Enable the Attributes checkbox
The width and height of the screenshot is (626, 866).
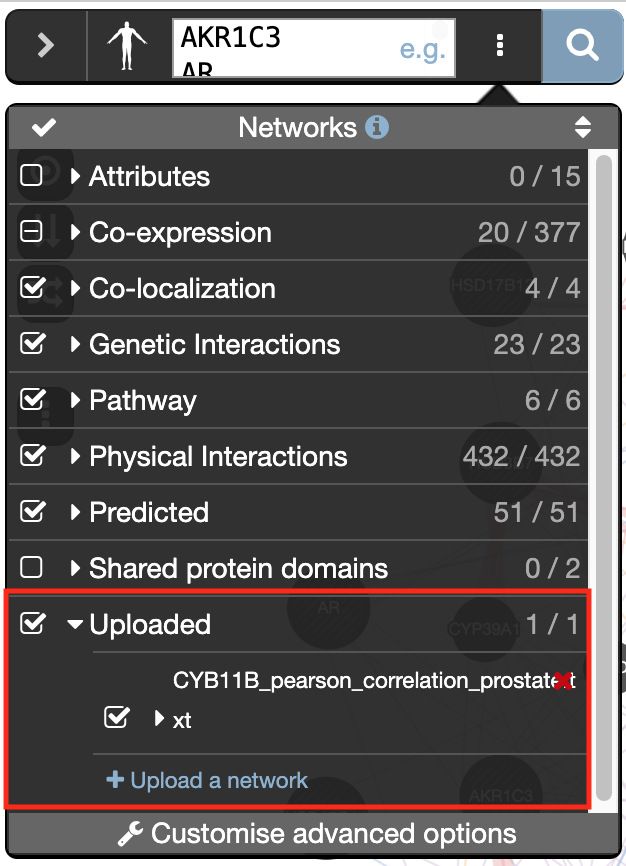(x=32, y=176)
